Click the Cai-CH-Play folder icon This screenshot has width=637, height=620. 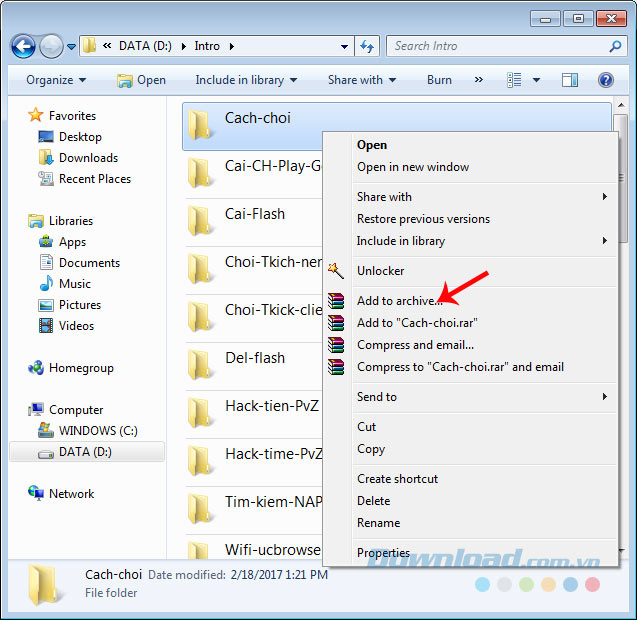pyautogui.click(x=199, y=173)
